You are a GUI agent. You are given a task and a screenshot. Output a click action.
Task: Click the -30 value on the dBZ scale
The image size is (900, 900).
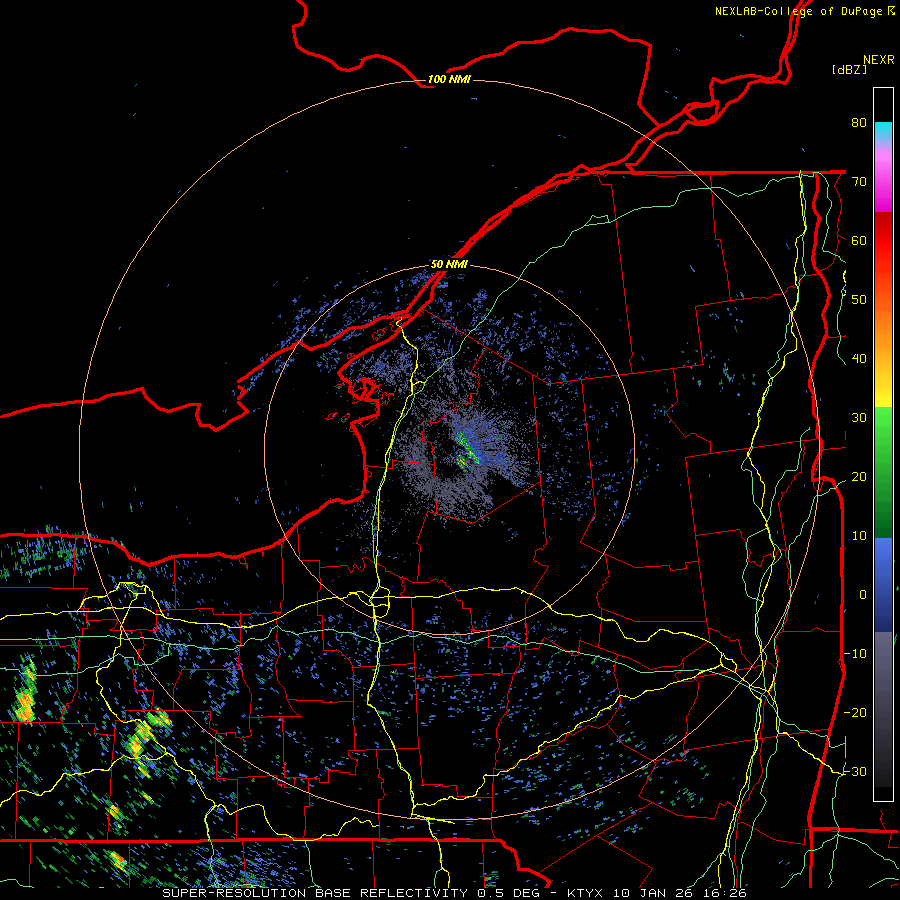click(x=855, y=771)
